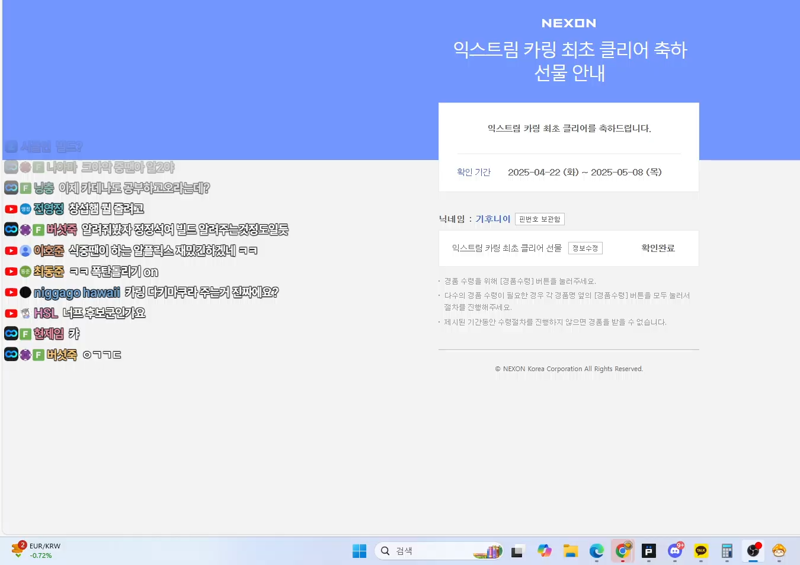Click the username HSL in chat
This screenshot has height=565, width=800.
tap(45, 313)
